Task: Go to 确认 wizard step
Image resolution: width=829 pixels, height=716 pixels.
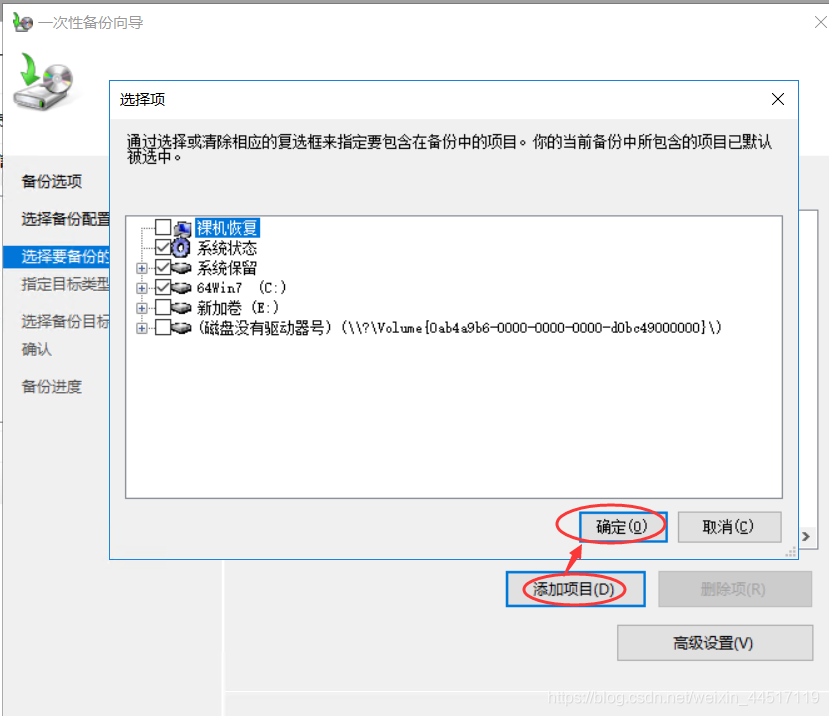Action: [x=36, y=349]
